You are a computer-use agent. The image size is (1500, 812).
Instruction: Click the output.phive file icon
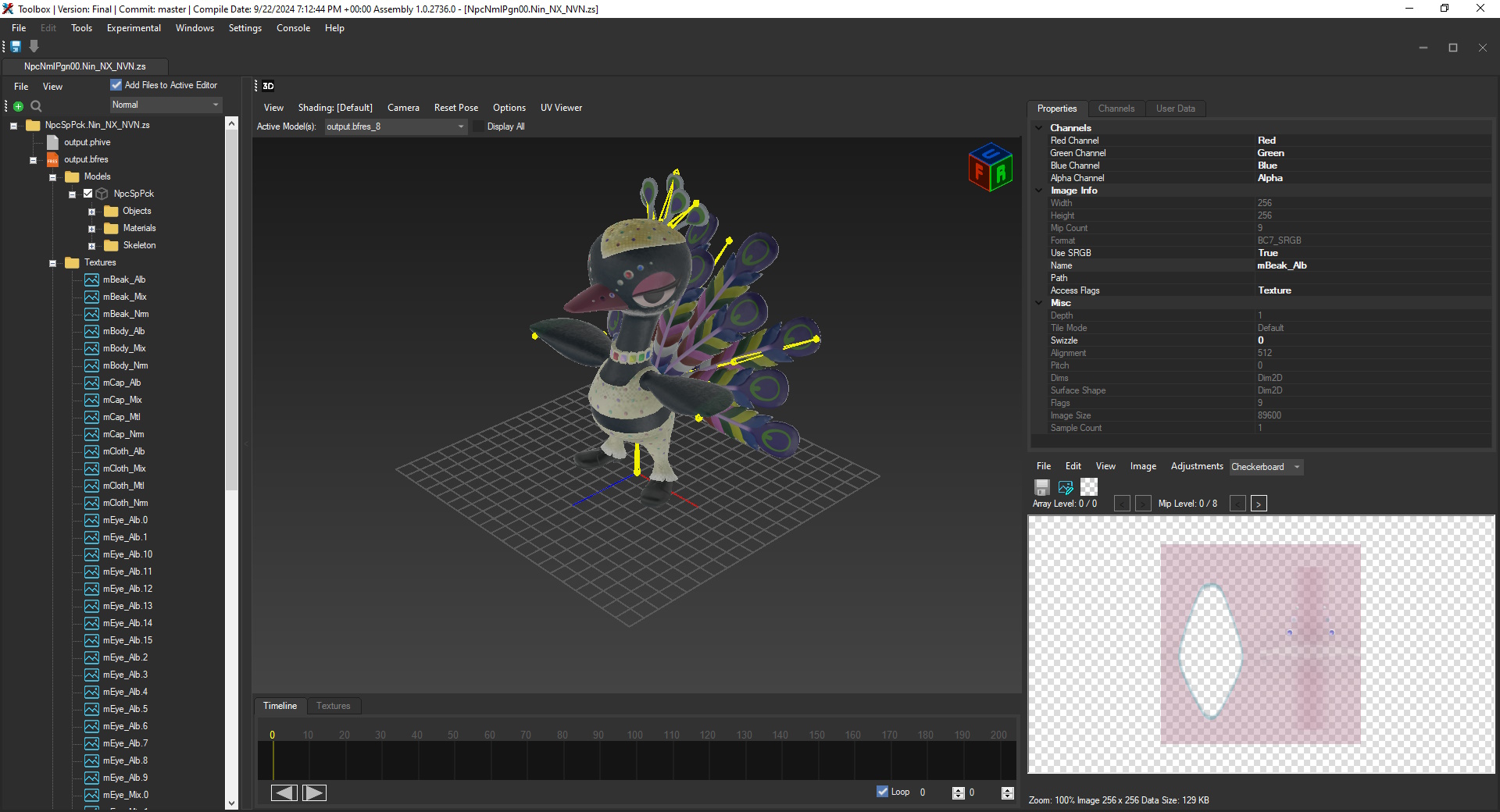pos(52,142)
